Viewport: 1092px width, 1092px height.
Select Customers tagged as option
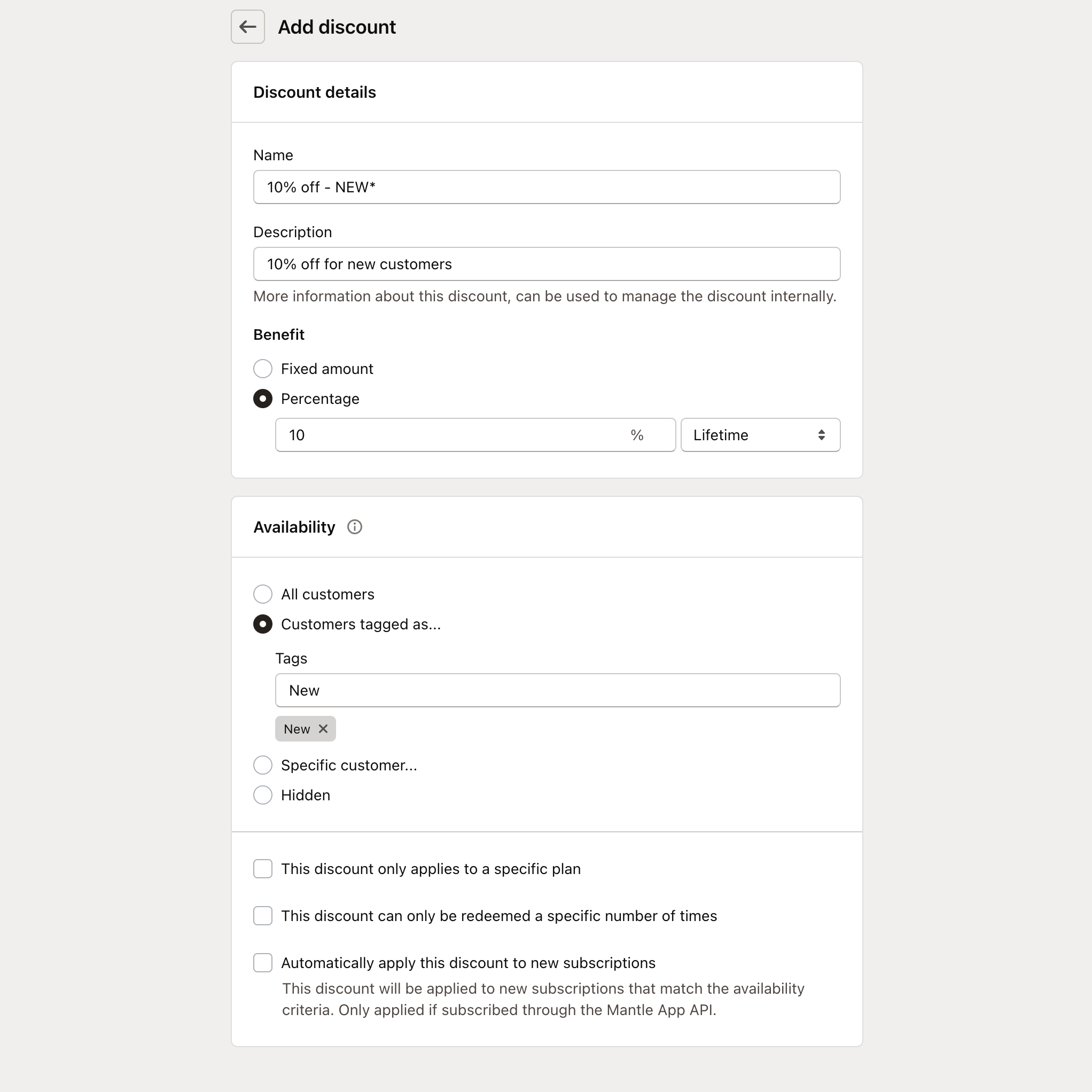click(x=263, y=624)
